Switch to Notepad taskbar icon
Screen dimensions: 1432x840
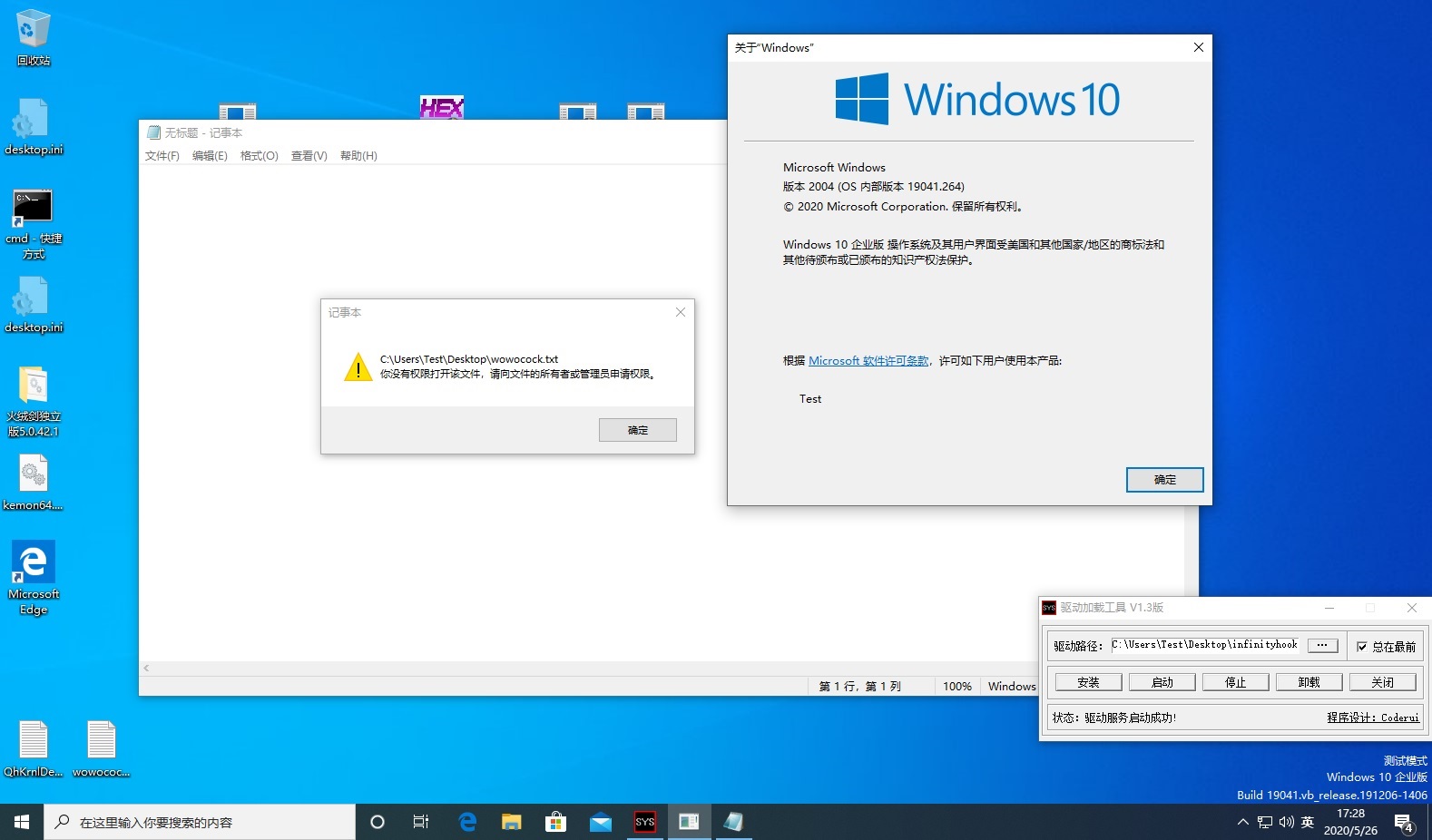(733, 822)
